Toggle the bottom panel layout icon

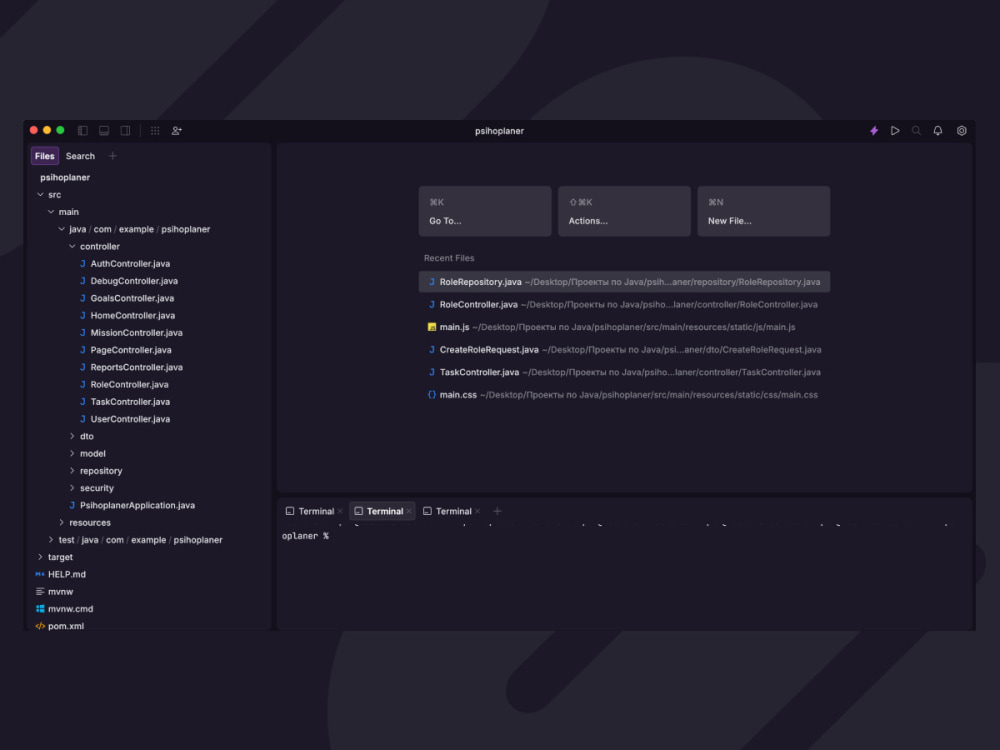[104, 131]
